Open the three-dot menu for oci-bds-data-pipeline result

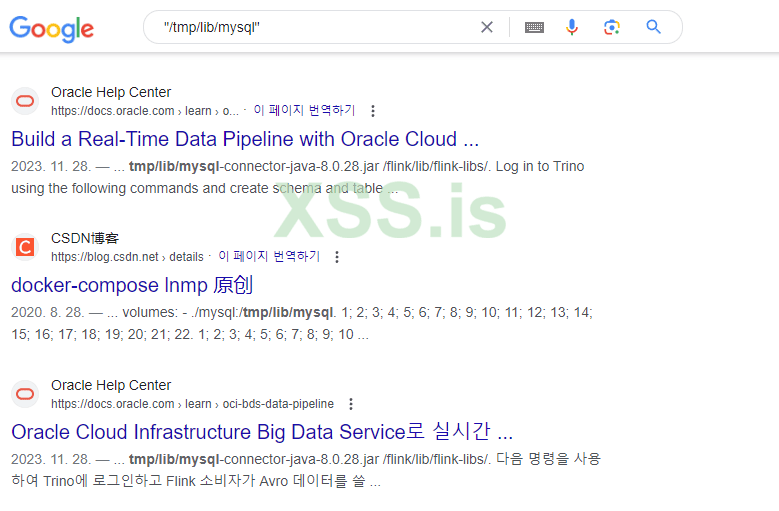[351, 404]
